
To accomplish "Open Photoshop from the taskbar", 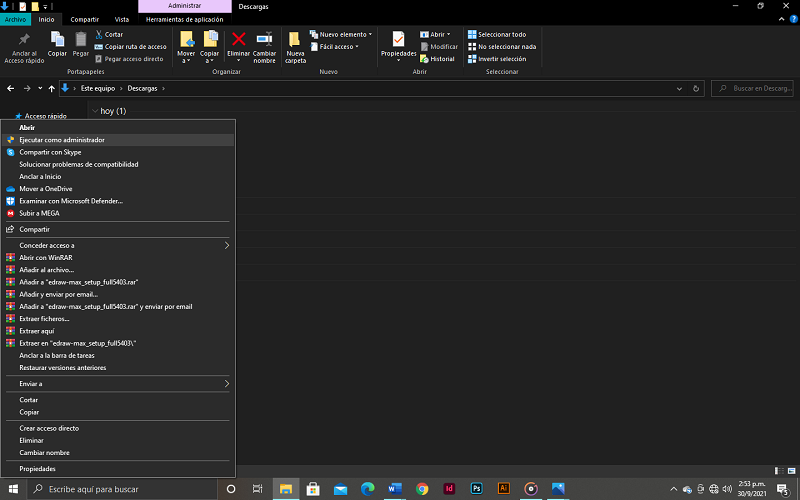I will 477,489.
